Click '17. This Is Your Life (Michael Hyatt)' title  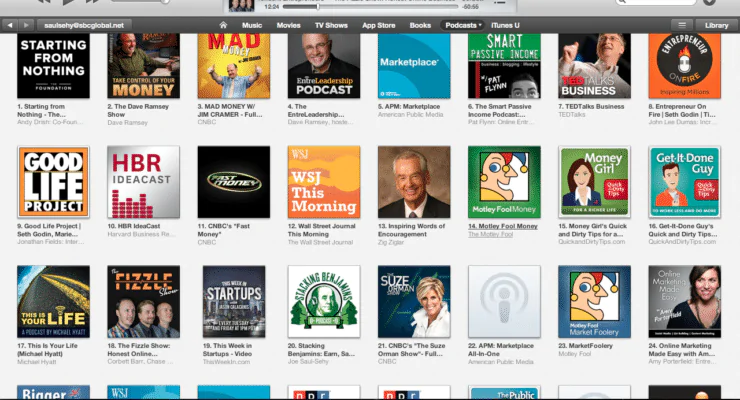coord(47,350)
